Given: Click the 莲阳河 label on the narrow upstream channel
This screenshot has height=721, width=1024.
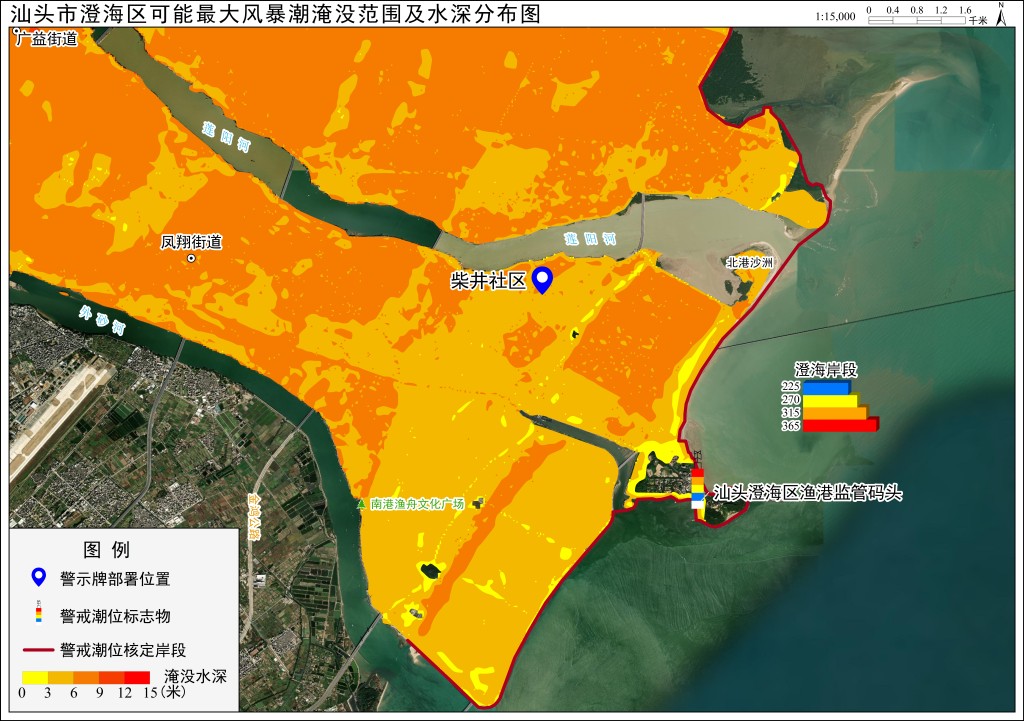Looking at the screenshot, I should pyautogui.click(x=226, y=136).
